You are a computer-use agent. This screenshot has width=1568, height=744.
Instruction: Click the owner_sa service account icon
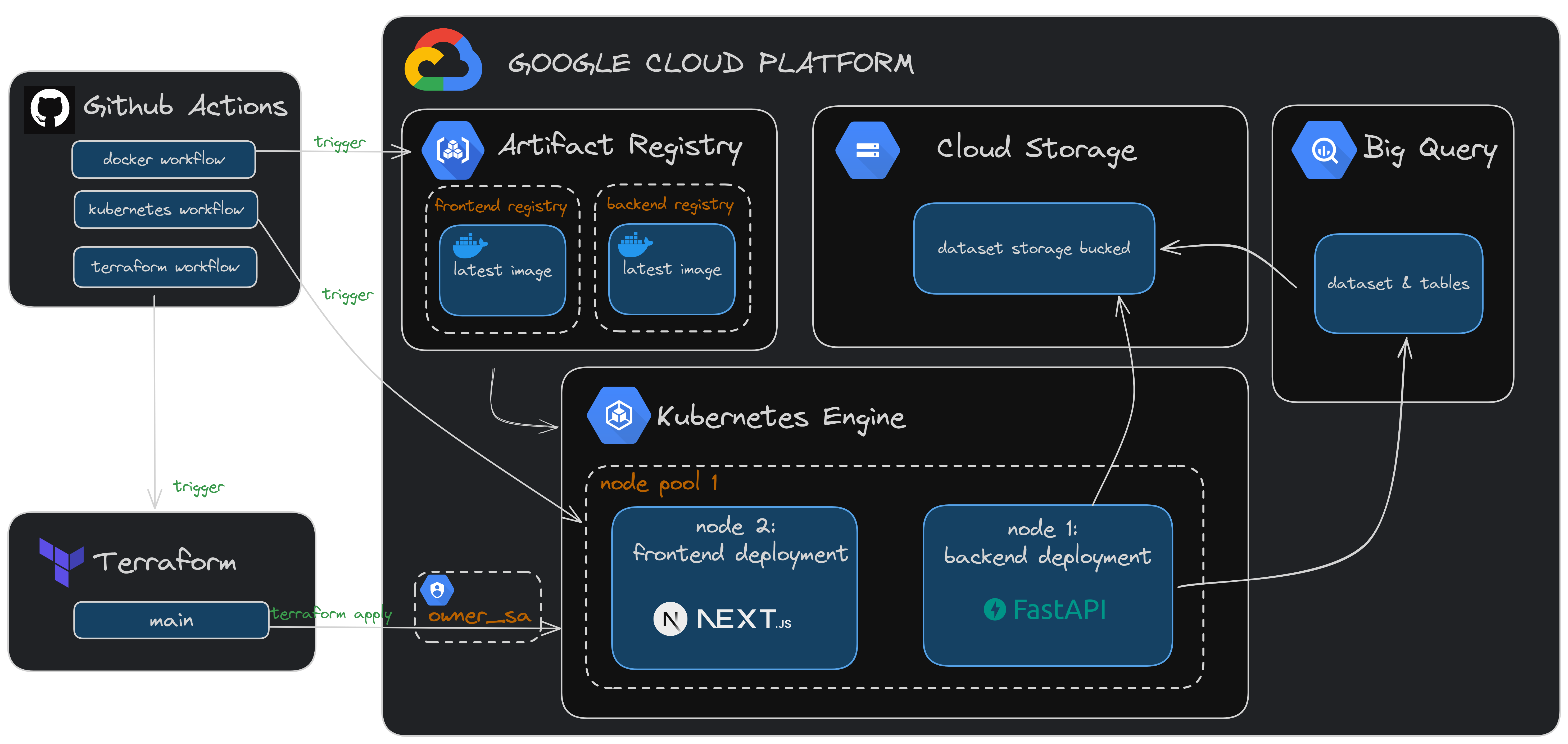(437, 590)
